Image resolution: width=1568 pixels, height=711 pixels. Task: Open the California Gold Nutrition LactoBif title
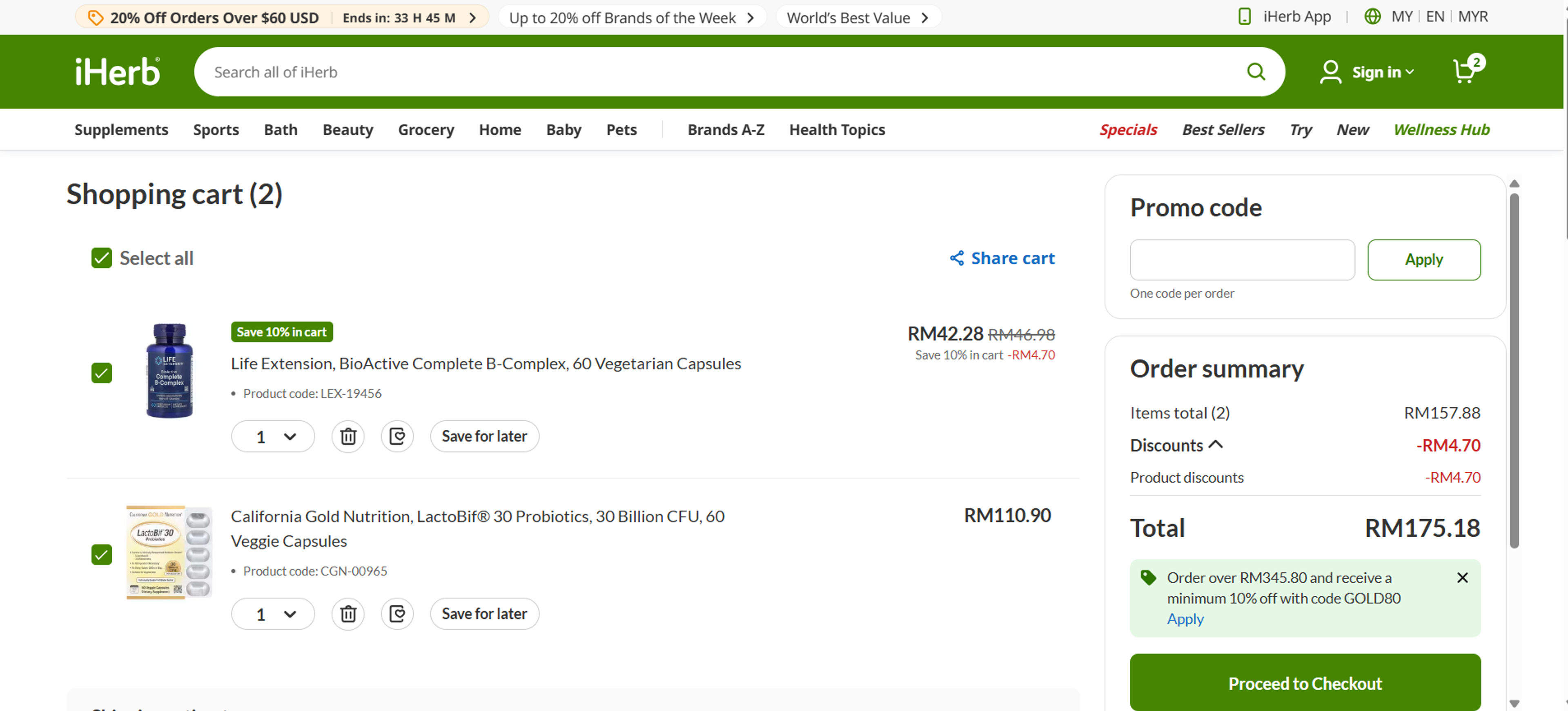477,529
